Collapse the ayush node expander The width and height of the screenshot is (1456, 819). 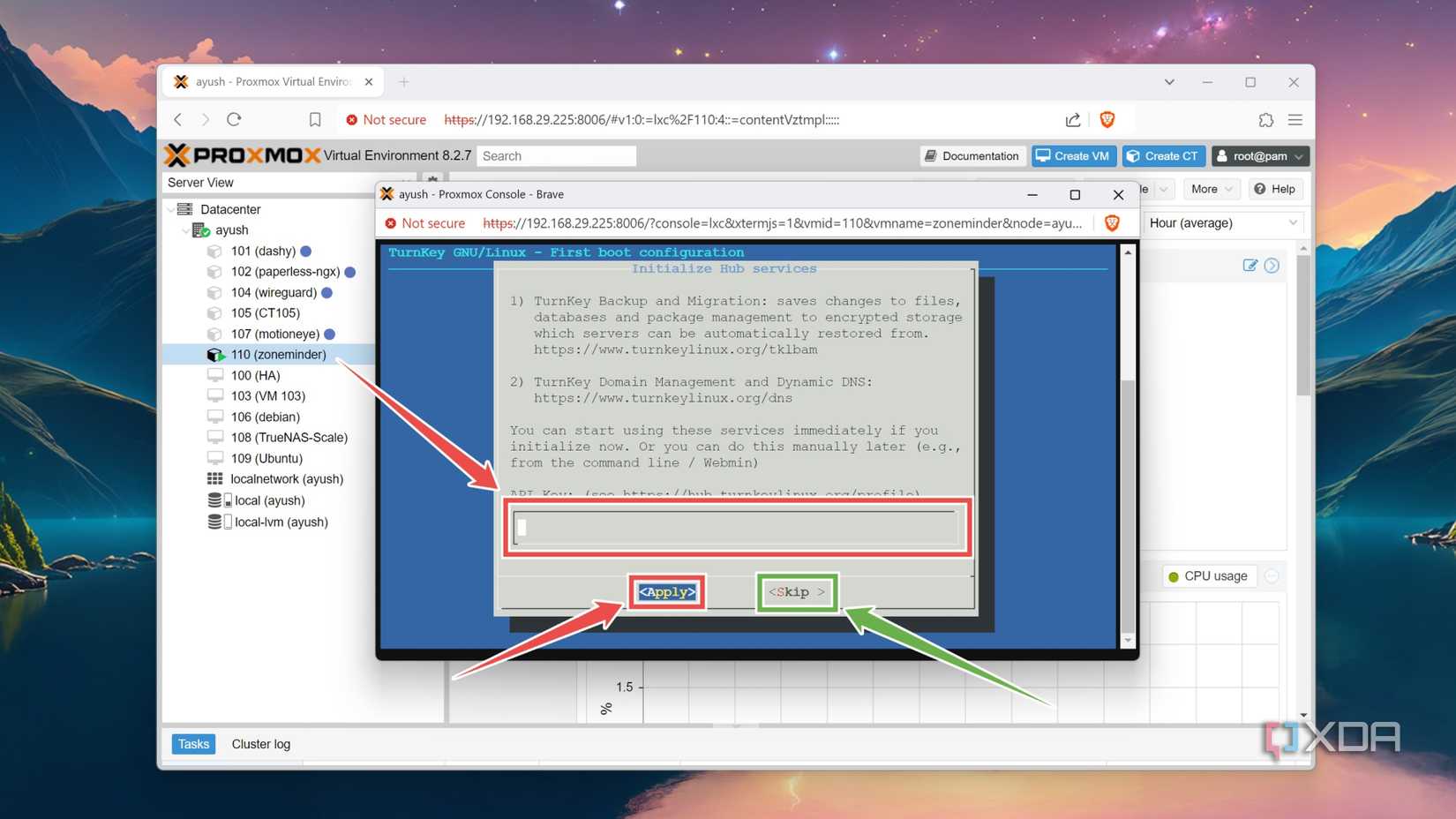click(x=185, y=230)
